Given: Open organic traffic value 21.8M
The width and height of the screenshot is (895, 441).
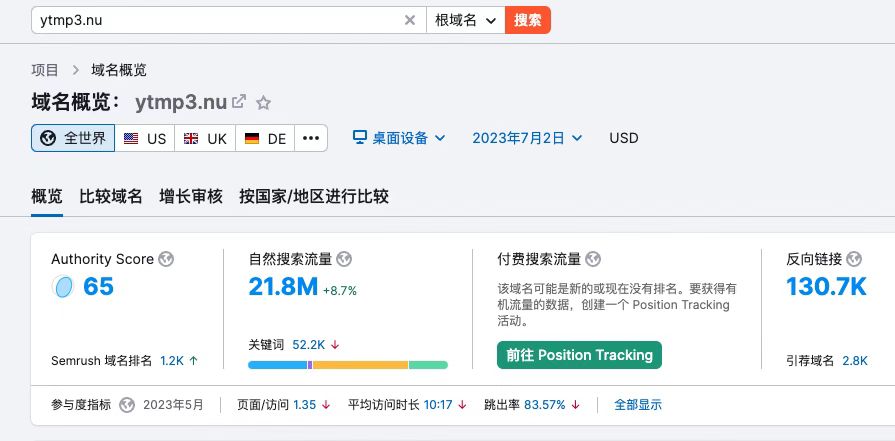Looking at the screenshot, I should point(283,286).
